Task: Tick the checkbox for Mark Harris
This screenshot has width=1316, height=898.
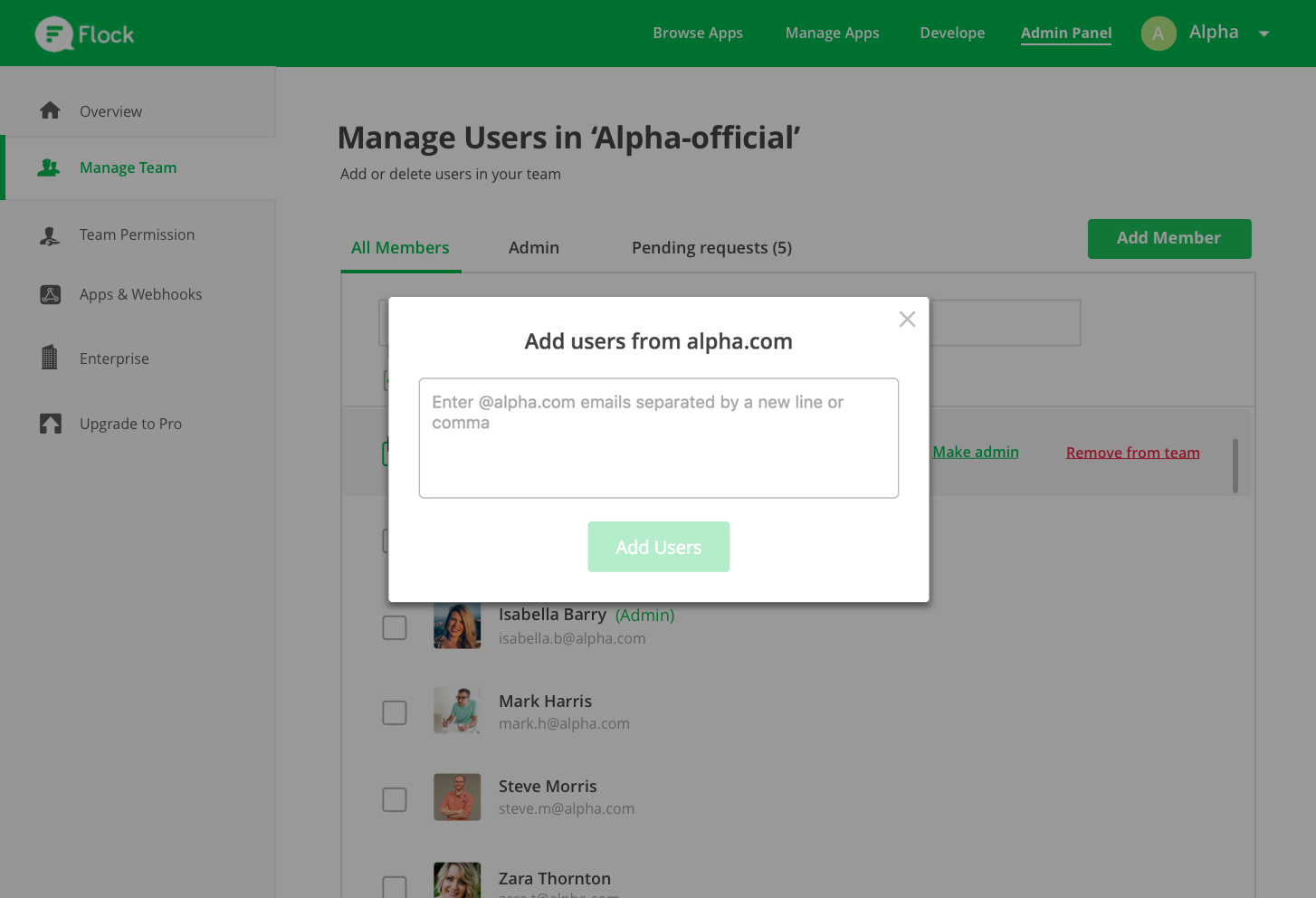Action: [395, 712]
